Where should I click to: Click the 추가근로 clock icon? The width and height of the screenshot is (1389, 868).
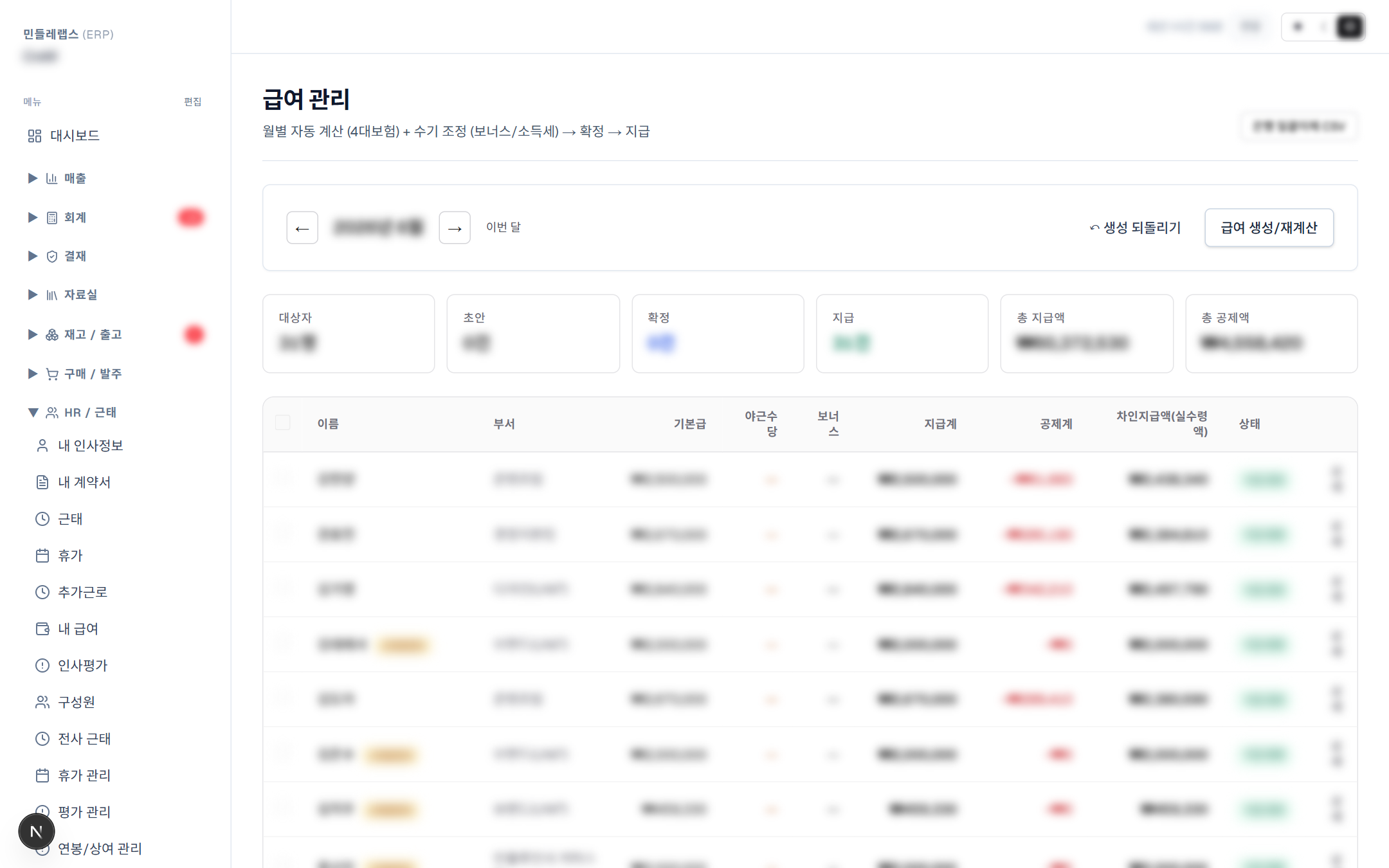tap(42, 592)
